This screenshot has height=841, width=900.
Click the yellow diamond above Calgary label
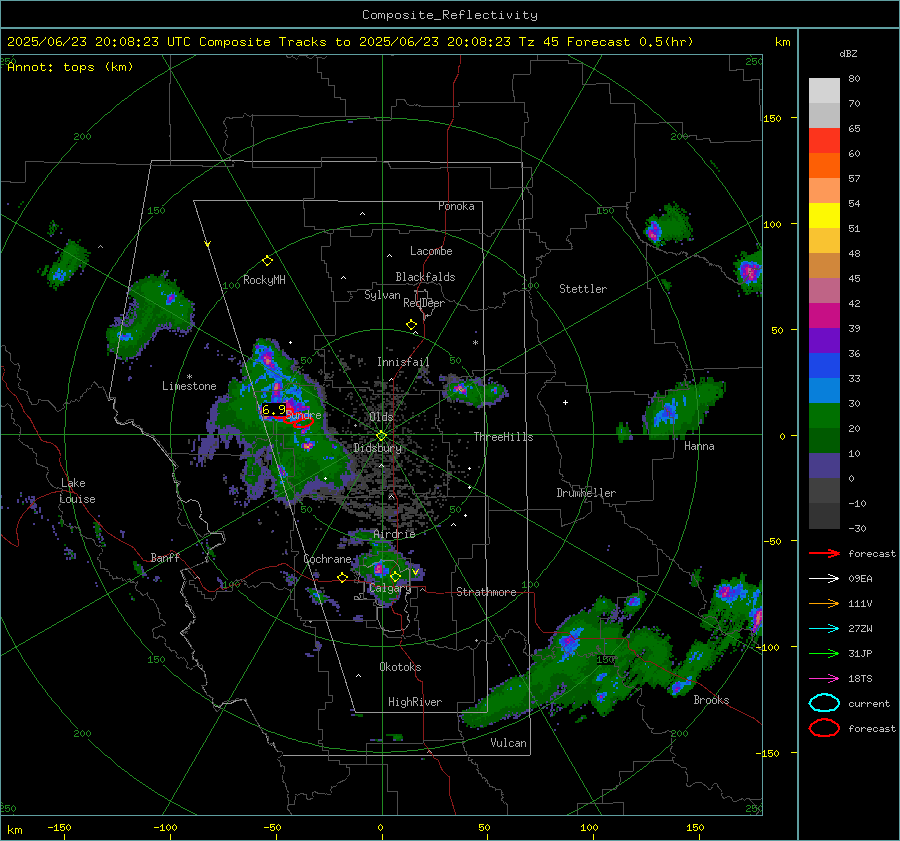[395, 576]
